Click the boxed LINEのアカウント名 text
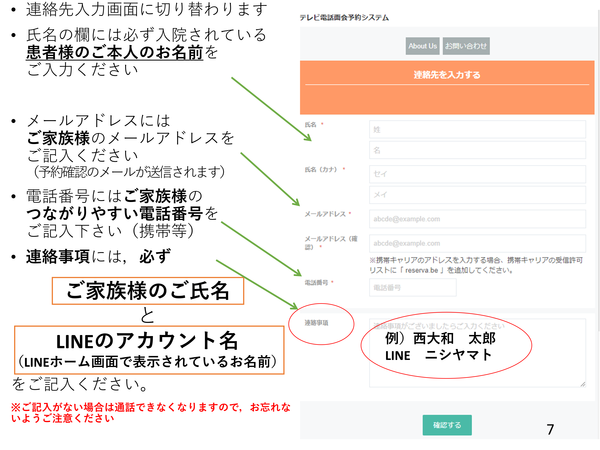Image resolution: width=600 pixels, height=450 pixels. (x=147, y=346)
